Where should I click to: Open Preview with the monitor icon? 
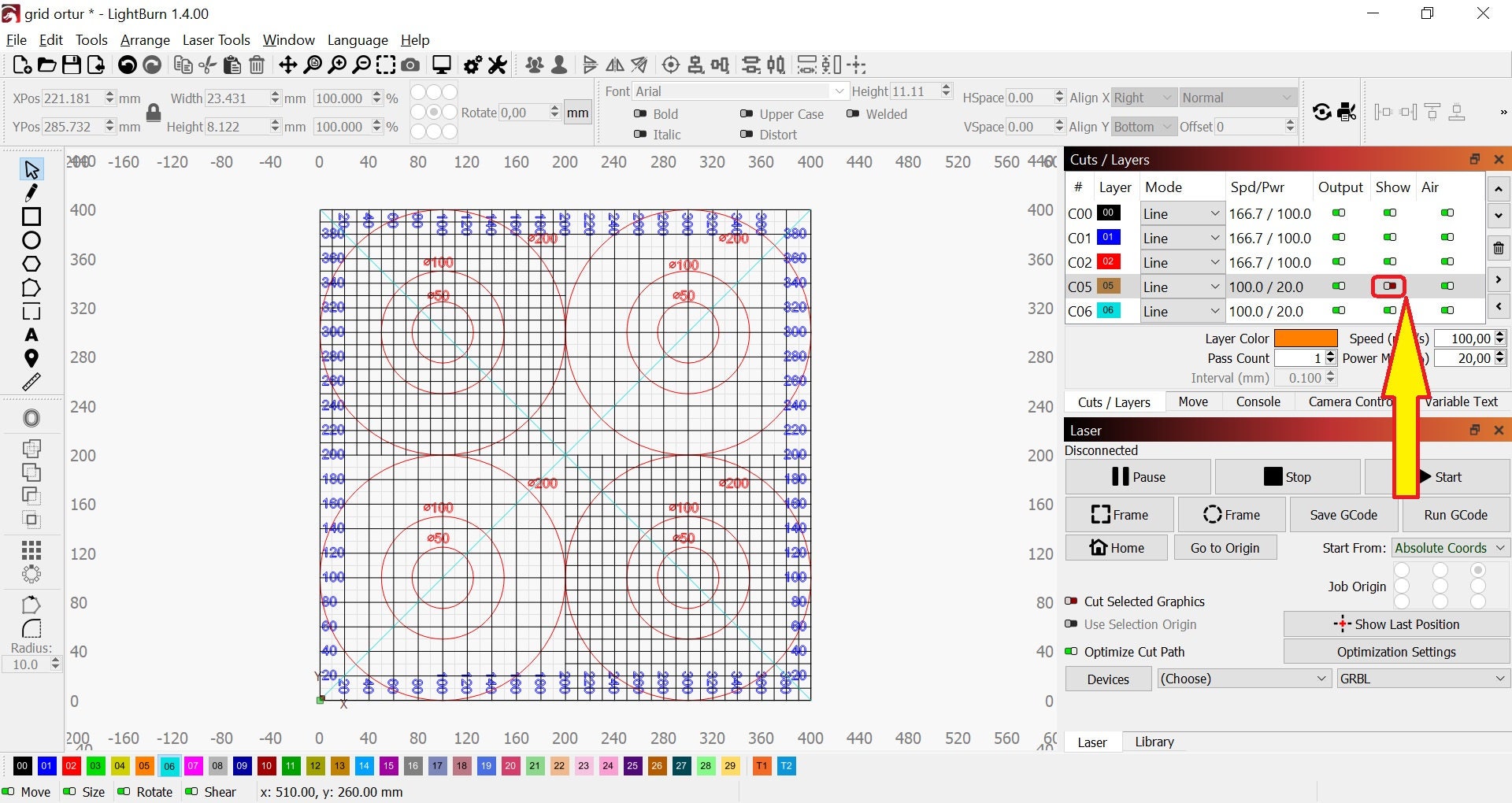tap(442, 65)
